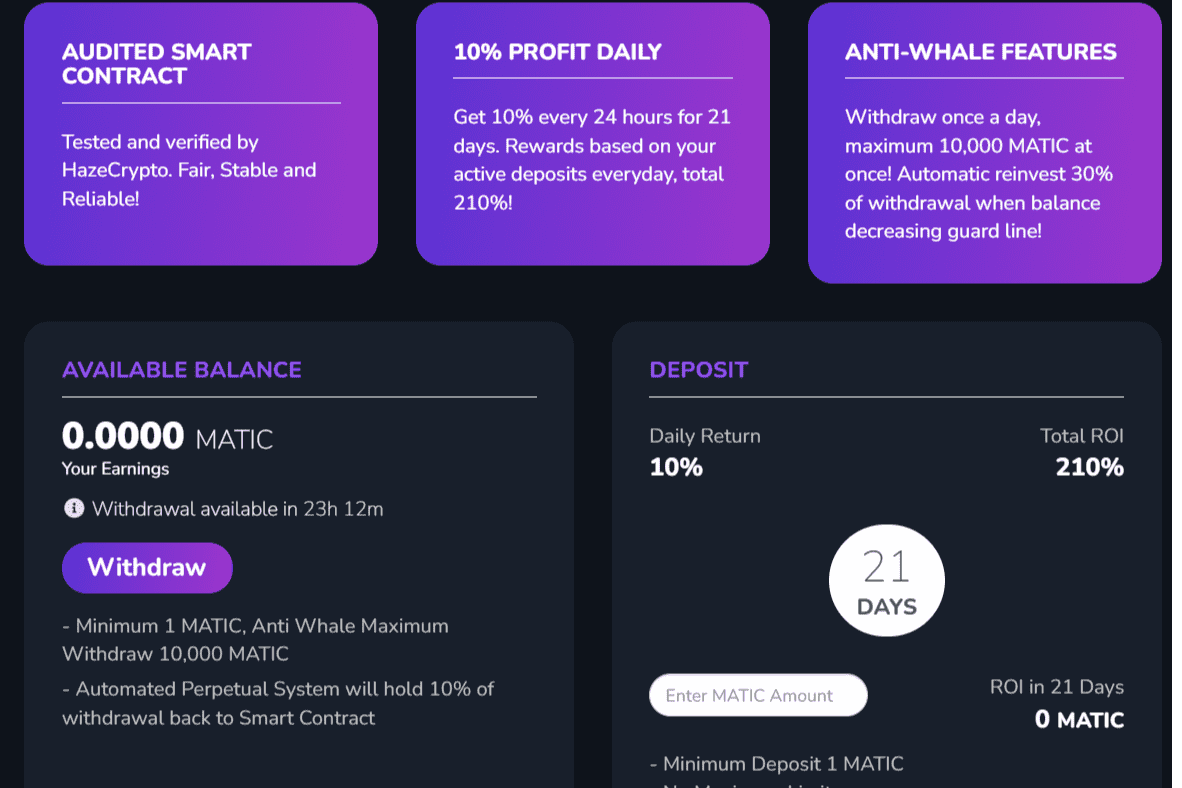Click the ROI in 21 Days value
The height and width of the screenshot is (788, 1182).
1078,719
